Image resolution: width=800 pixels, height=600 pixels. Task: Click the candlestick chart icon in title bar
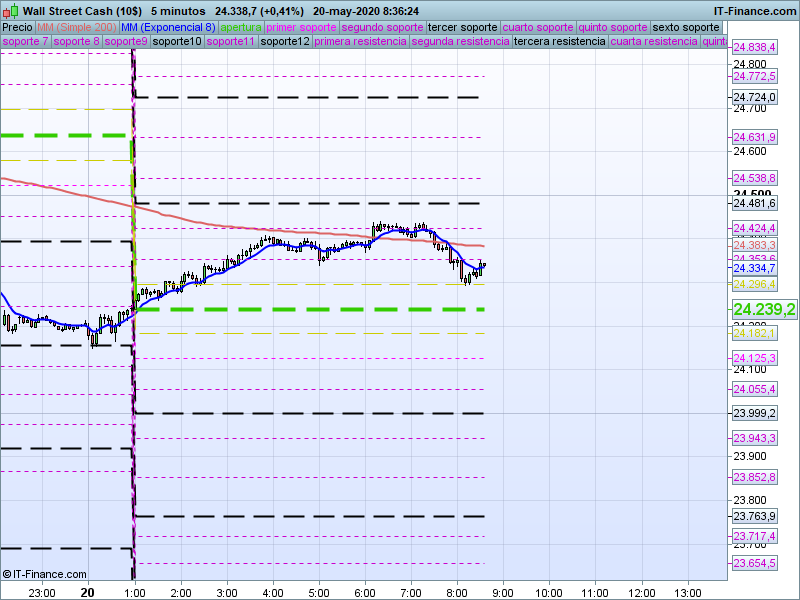pos(10,10)
